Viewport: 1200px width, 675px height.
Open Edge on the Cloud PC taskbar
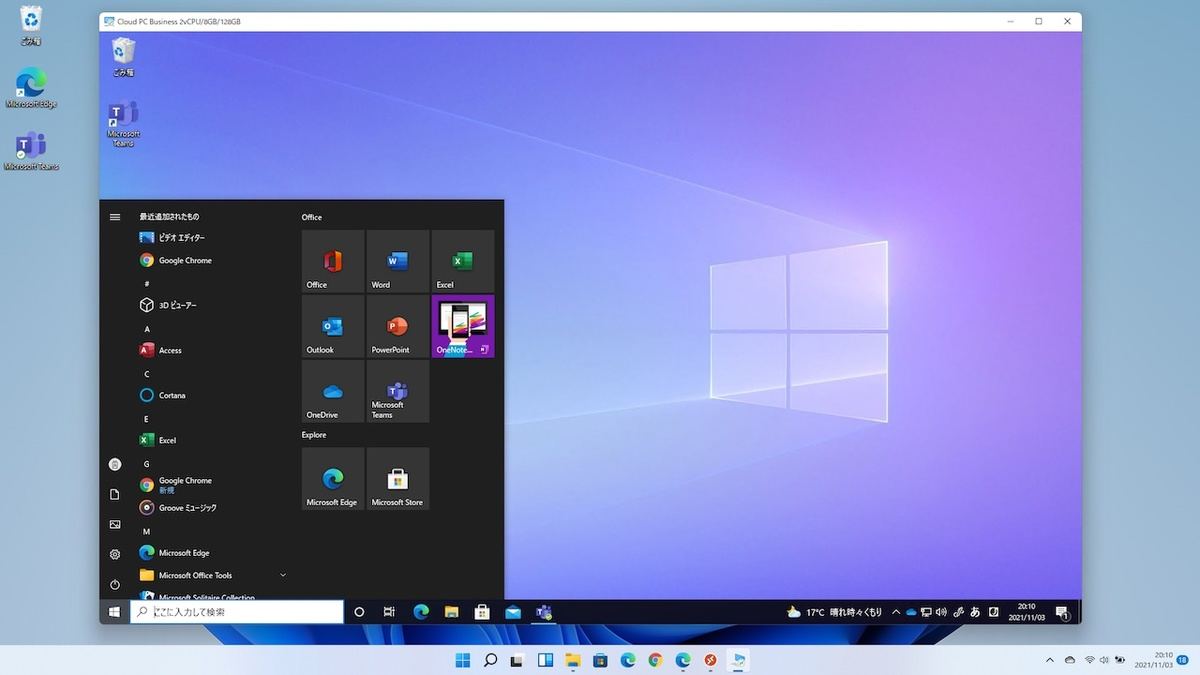click(421, 612)
